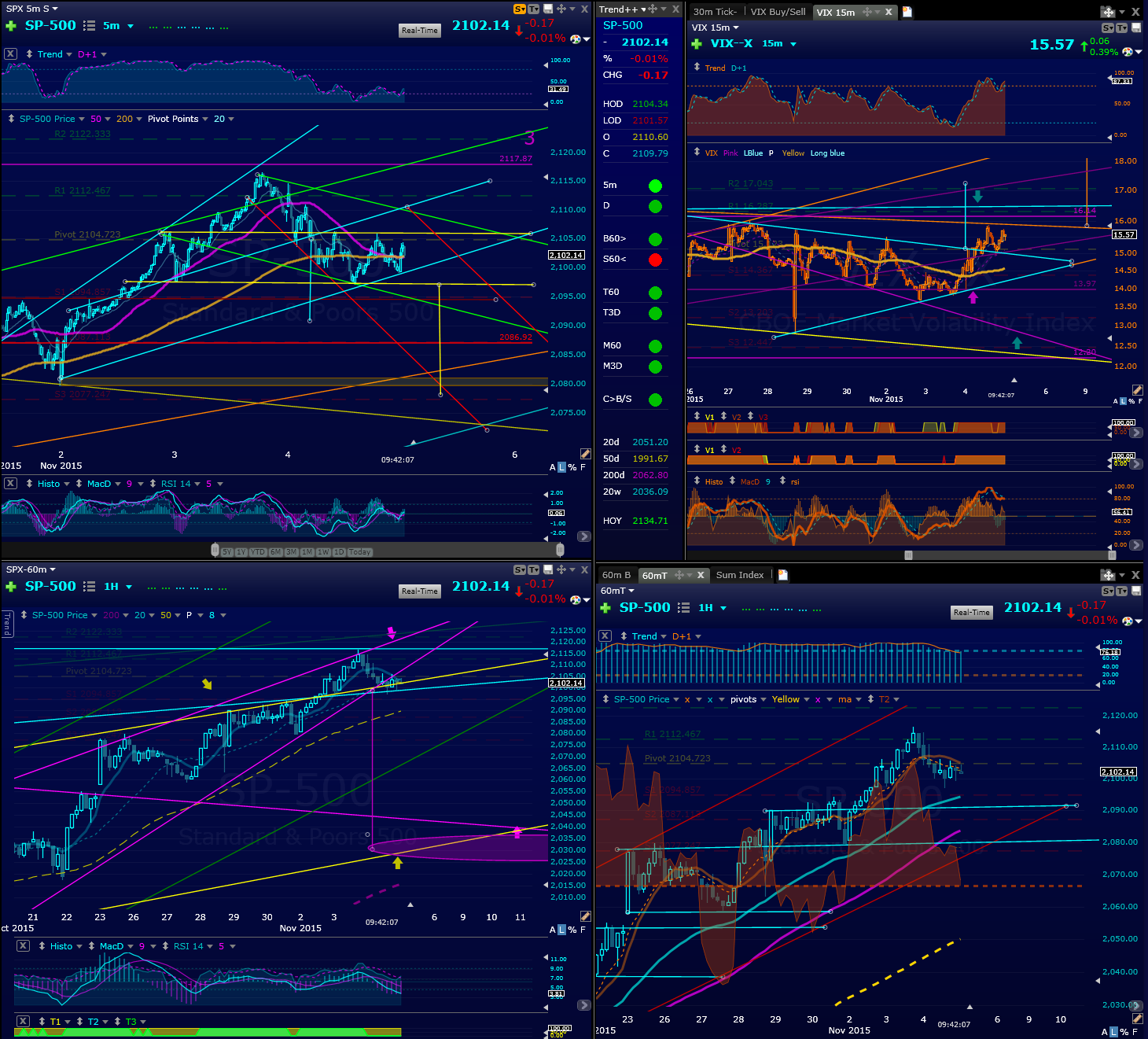Click the green plus icon beside VIX--X
This screenshot has height=1039, width=1148.
696,44
